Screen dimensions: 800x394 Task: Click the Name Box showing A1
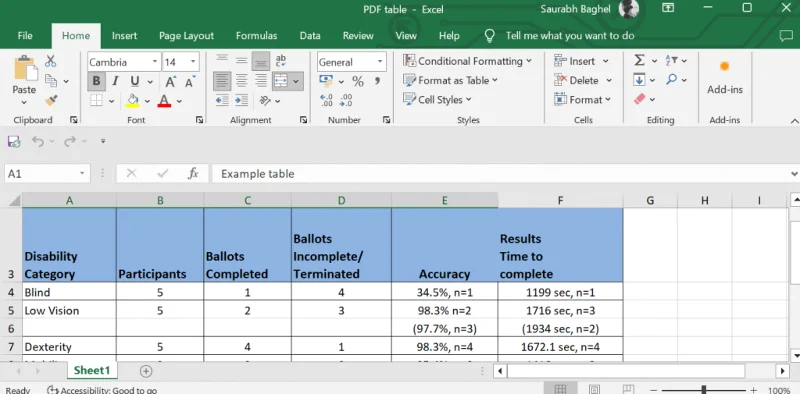(47, 174)
